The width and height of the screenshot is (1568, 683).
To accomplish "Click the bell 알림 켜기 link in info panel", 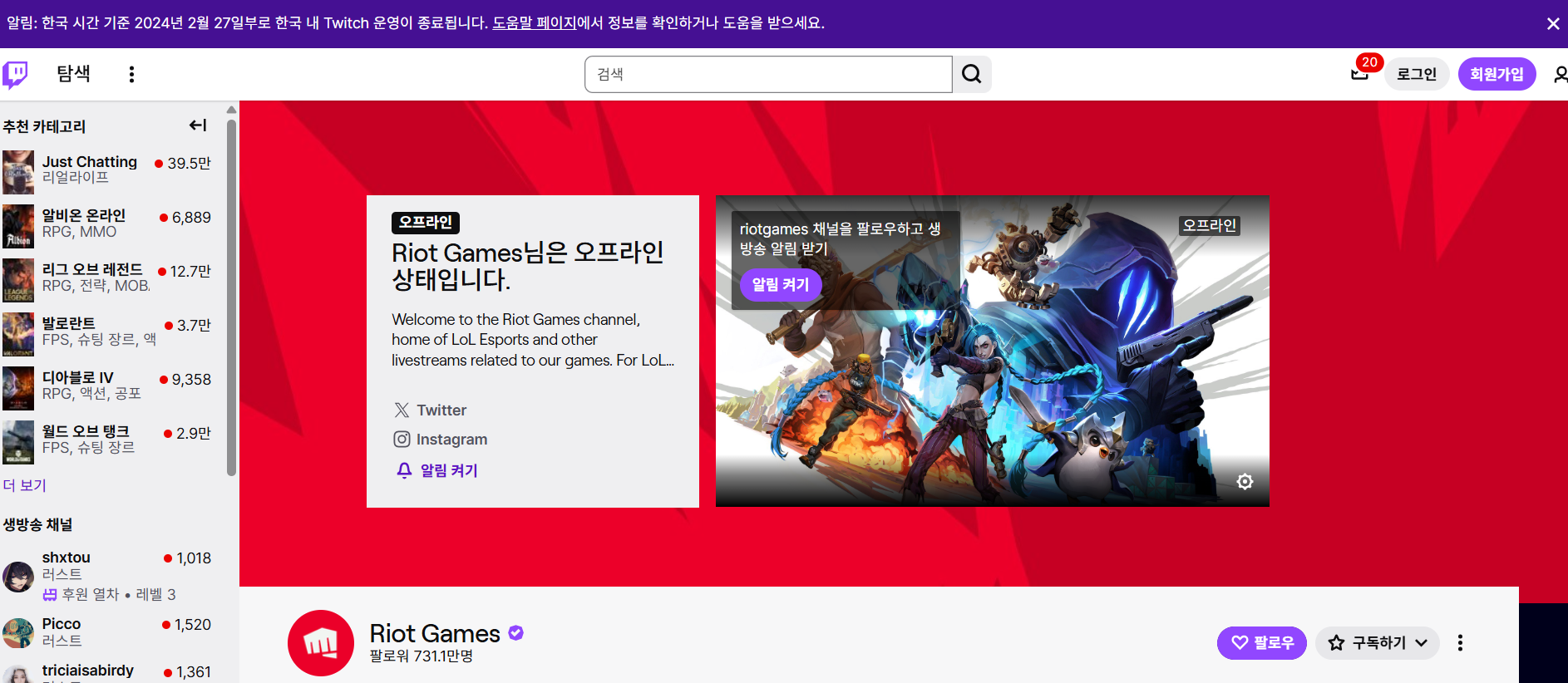I will pos(436,470).
